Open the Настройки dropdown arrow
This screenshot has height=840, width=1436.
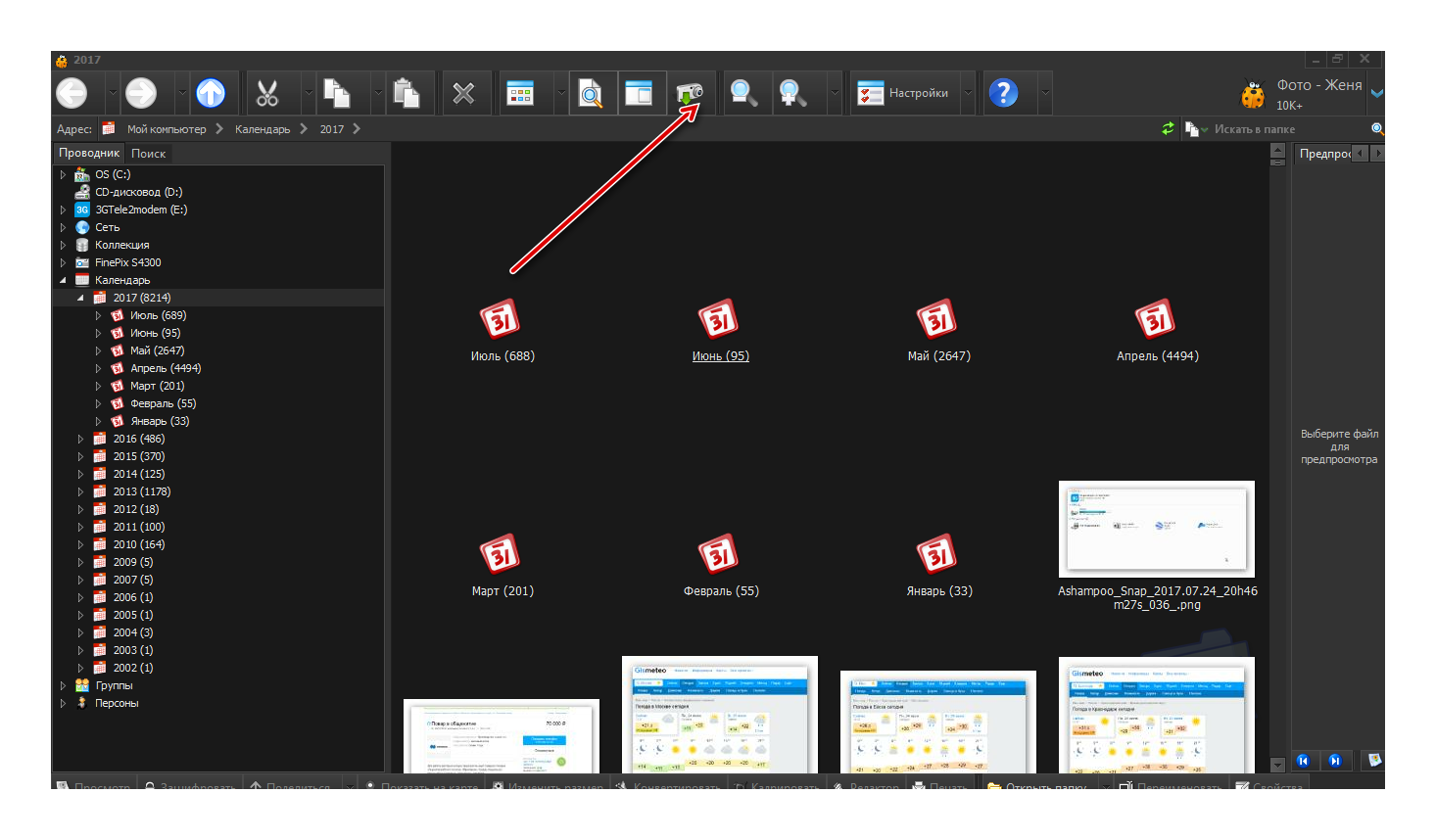pyautogui.click(x=968, y=93)
